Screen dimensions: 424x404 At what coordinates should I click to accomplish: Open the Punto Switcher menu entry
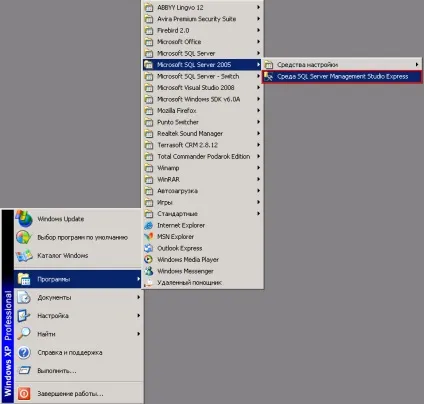pyautogui.click(x=203, y=122)
